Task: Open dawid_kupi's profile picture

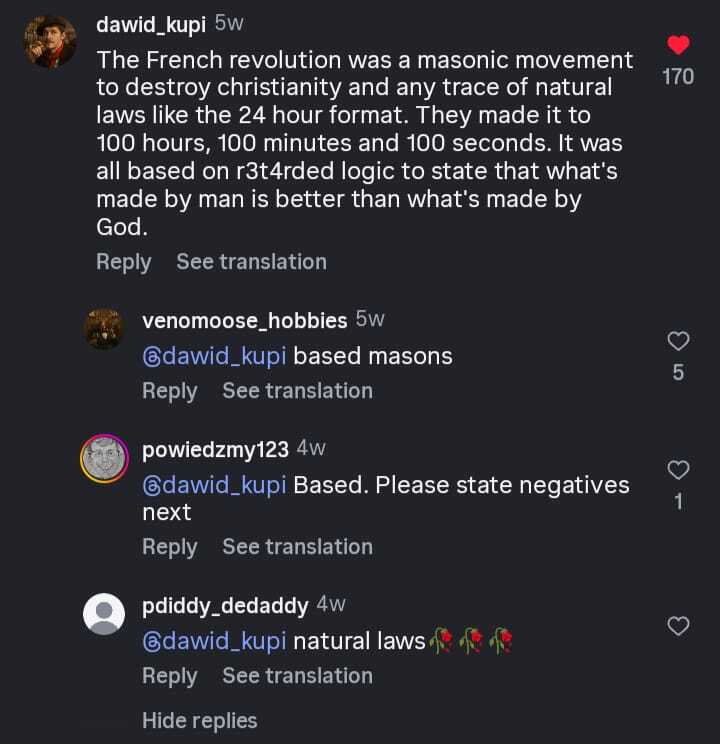Action: (x=50, y=42)
